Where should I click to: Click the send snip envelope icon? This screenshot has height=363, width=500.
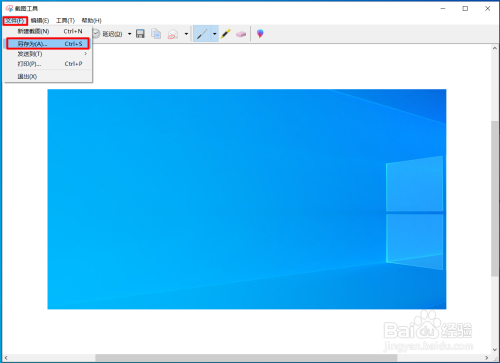point(173,34)
